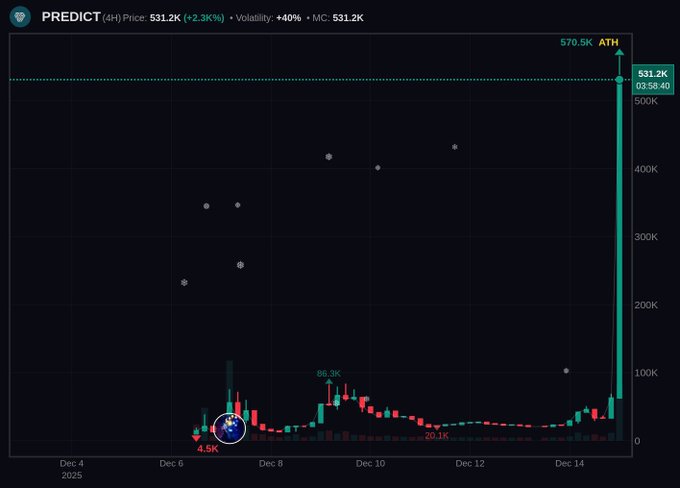680x488 pixels.
Task: Click the circled token avatar on chart
Action: pyautogui.click(x=229, y=428)
